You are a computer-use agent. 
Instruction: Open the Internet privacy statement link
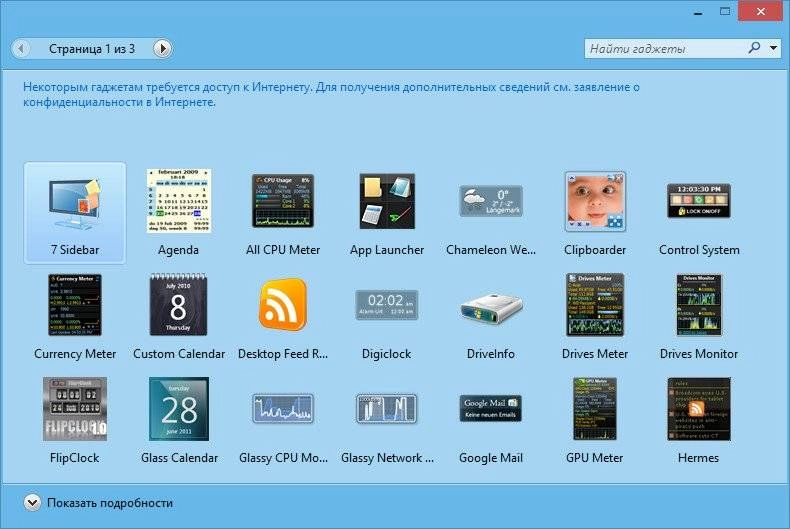pyautogui.click(x=331, y=94)
